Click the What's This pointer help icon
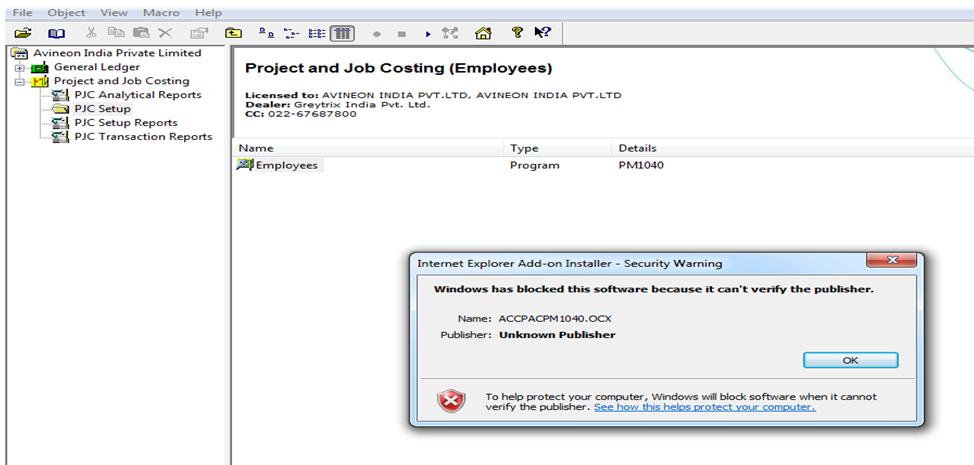 (542, 33)
